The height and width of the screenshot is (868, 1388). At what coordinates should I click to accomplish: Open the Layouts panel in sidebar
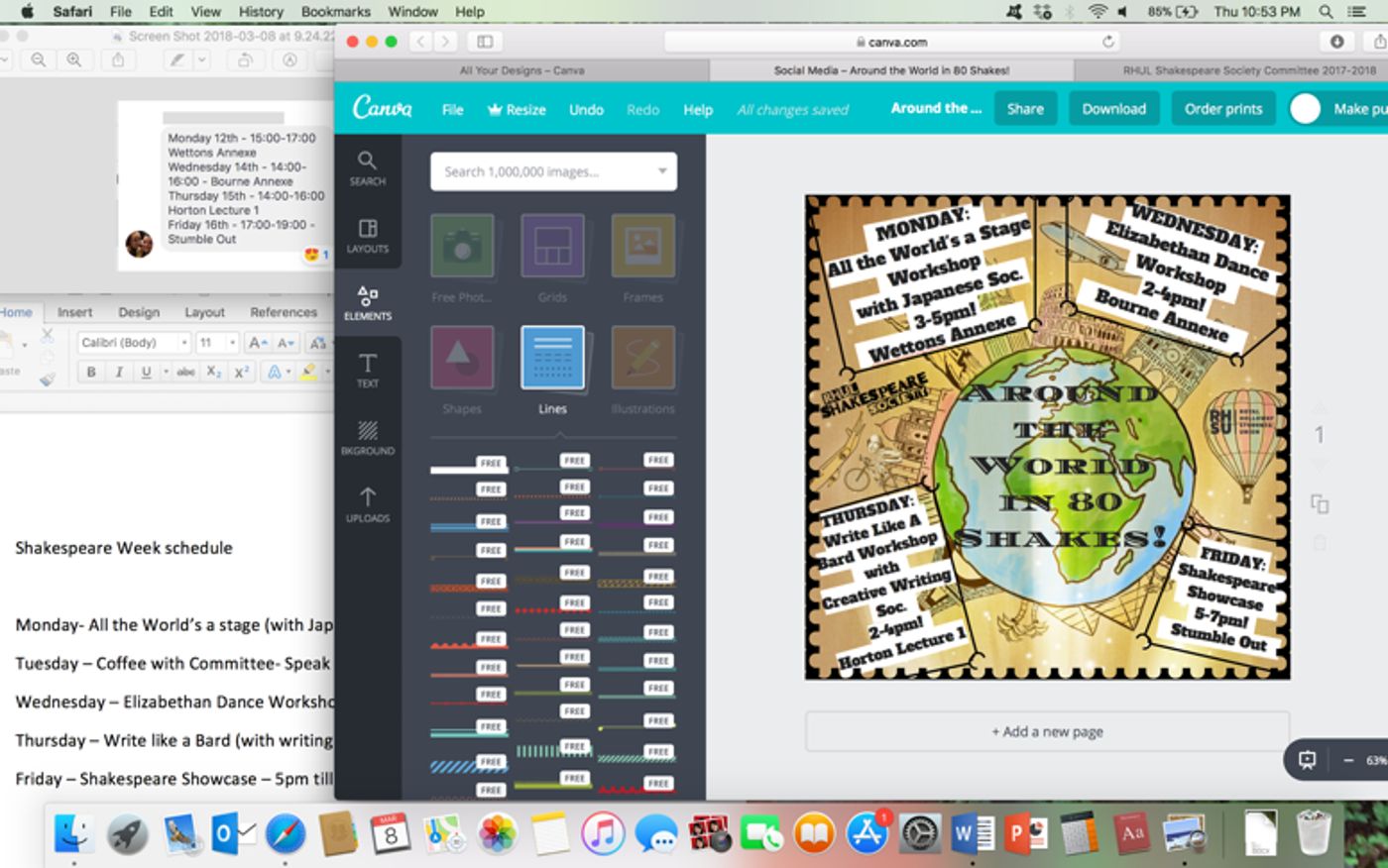[x=367, y=236]
